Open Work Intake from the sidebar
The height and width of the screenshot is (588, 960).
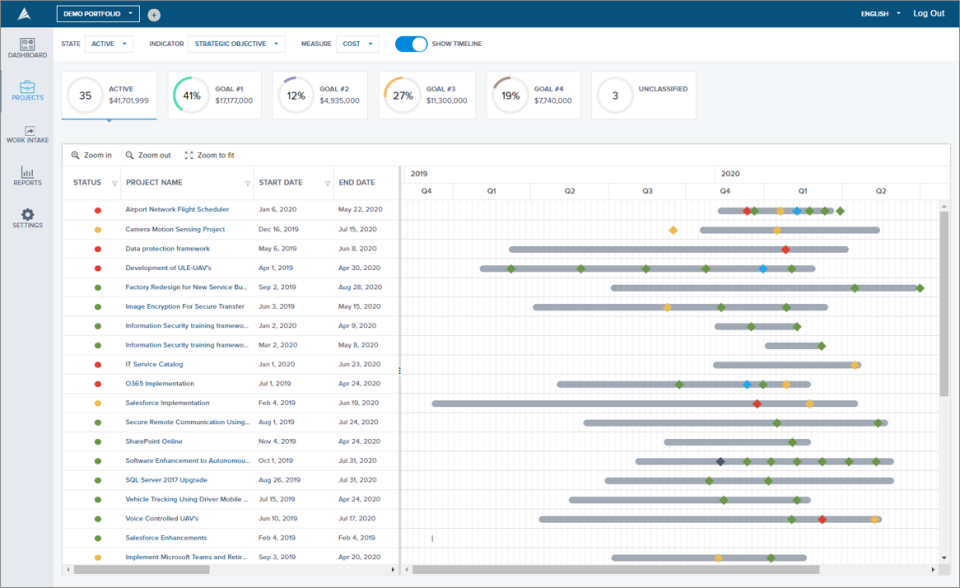27,133
